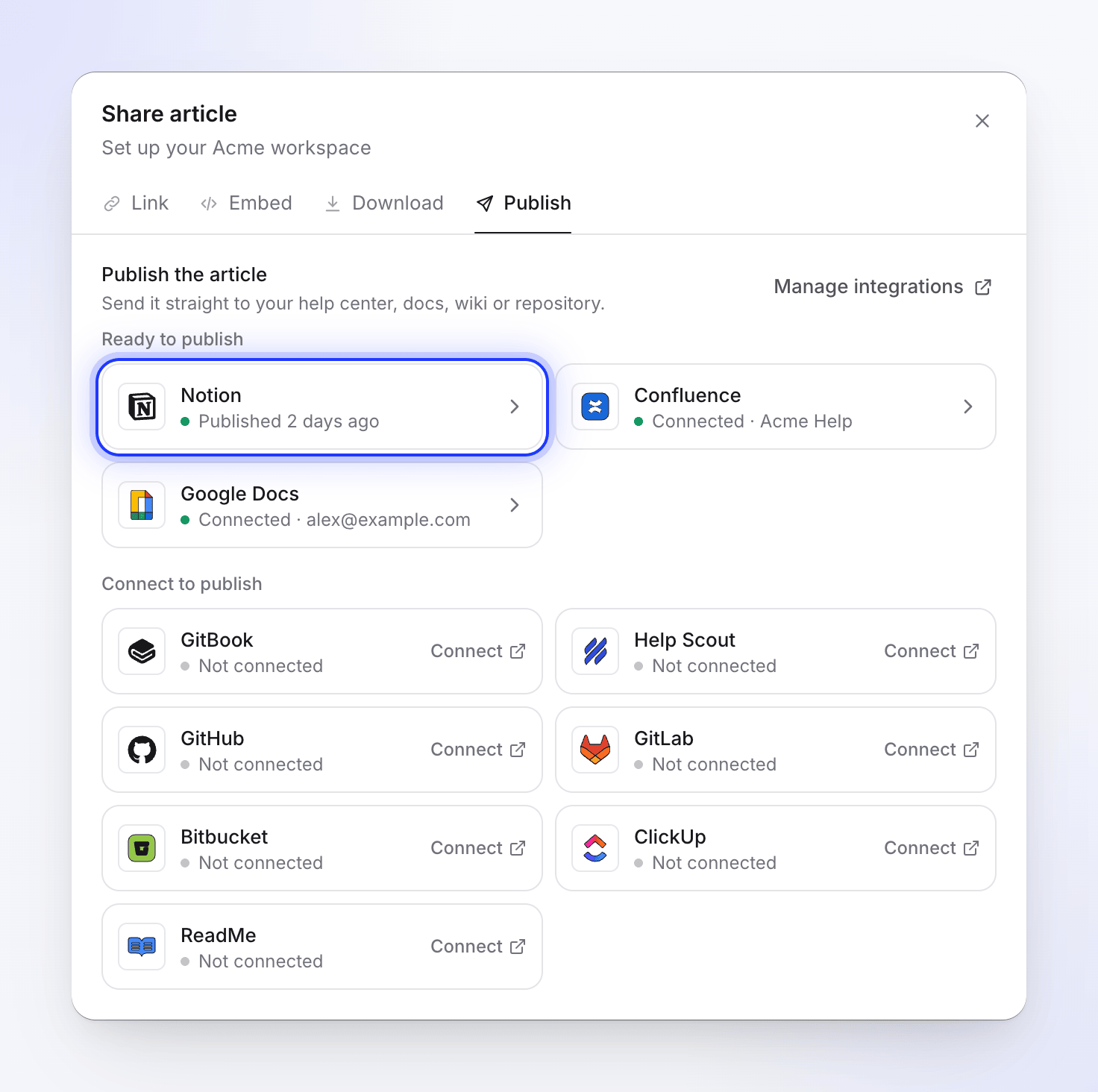Click the ReadMe book logo icon

click(142, 947)
